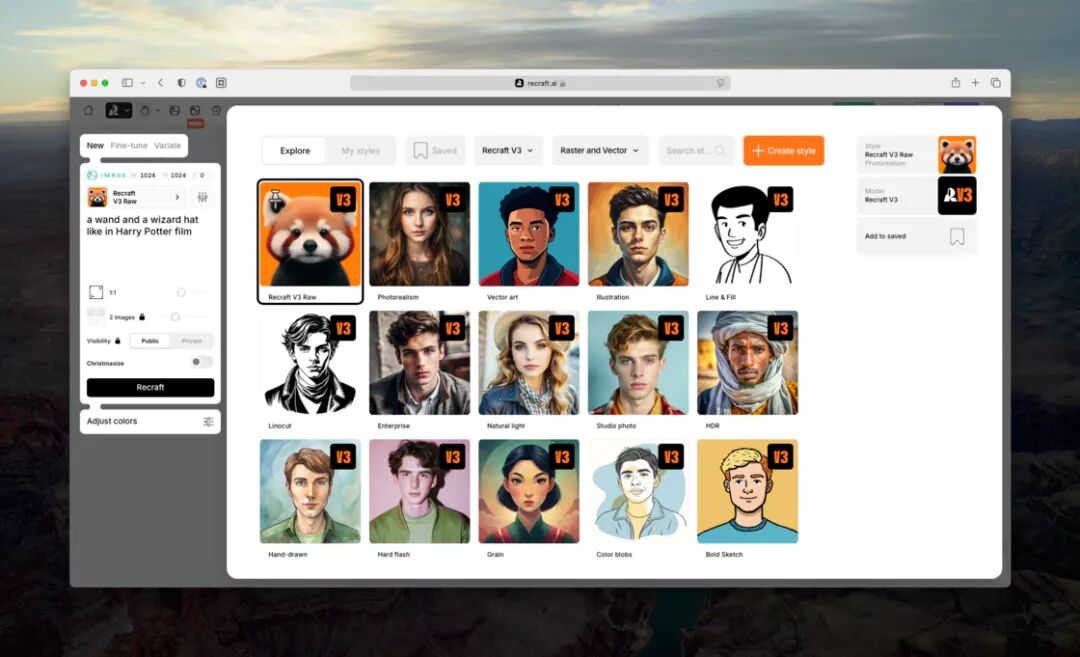
Task: Click the reader icon in the address bar
Action: pyautogui.click(x=720, y=83)
